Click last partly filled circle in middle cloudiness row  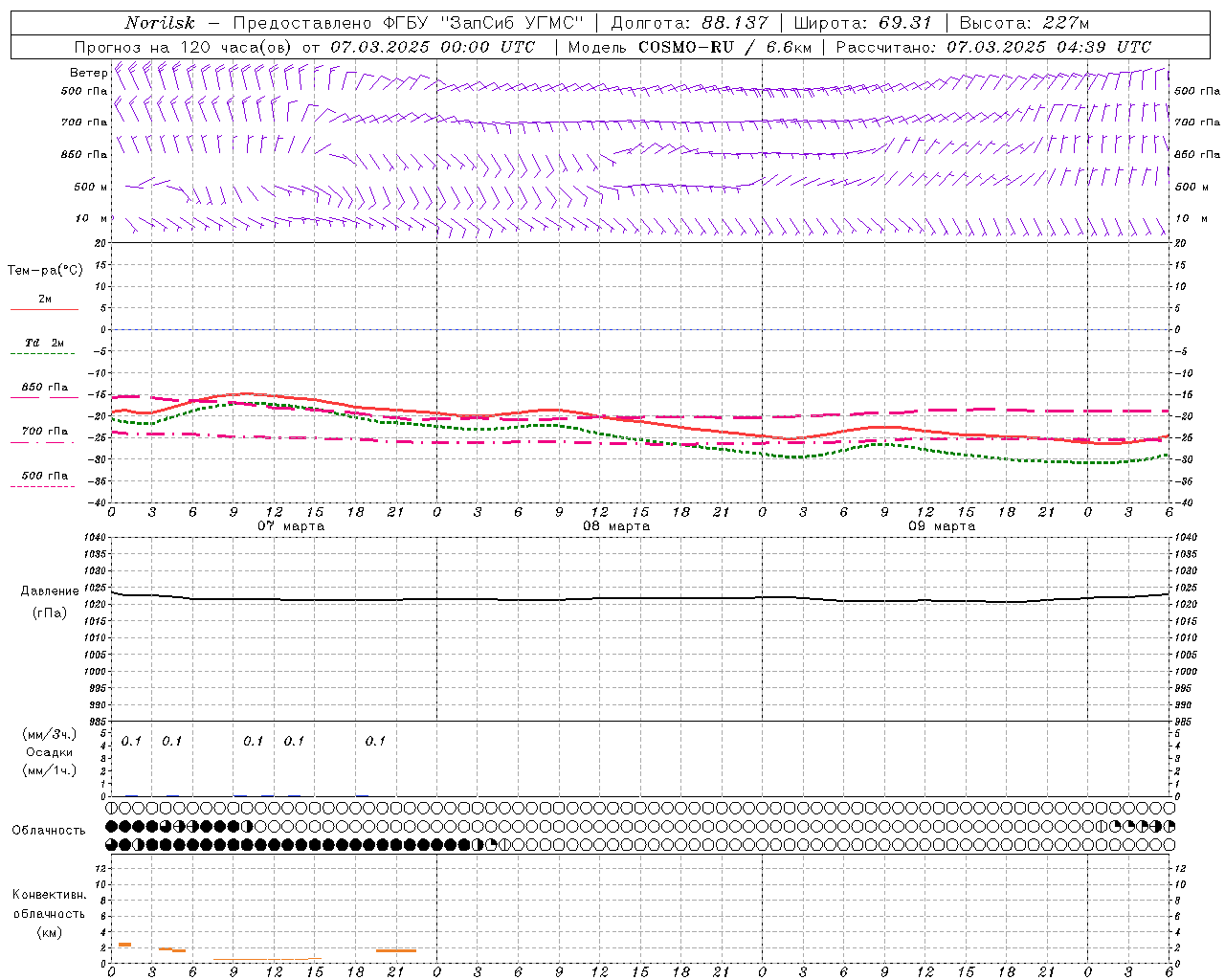1169,826
